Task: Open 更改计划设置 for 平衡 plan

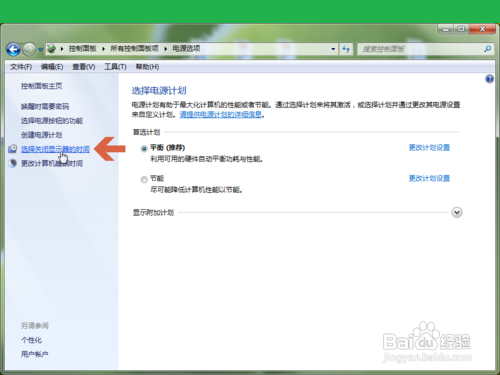Action: click(429, 147)
